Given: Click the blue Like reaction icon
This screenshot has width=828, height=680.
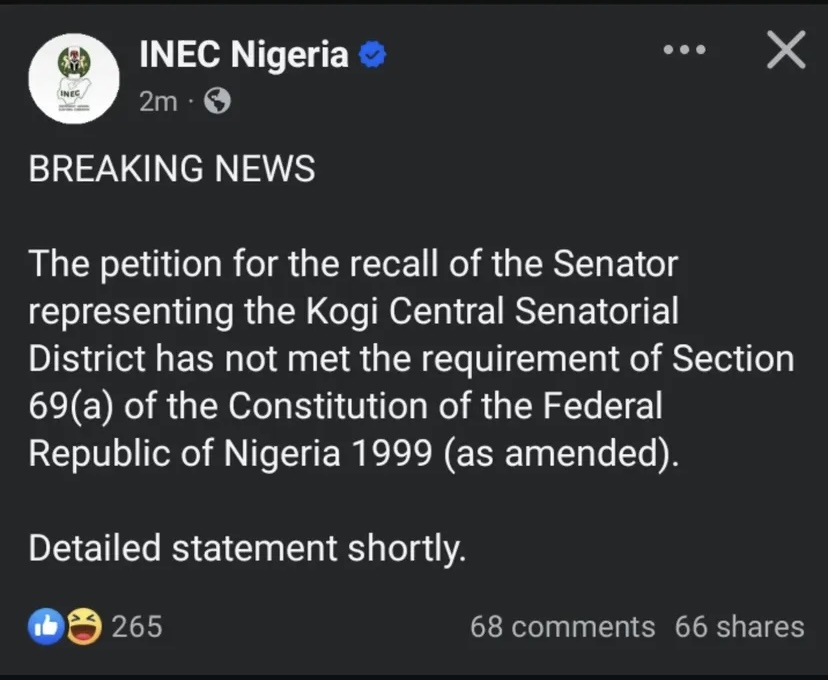Looking at the screenshot, I should point(47,627).
